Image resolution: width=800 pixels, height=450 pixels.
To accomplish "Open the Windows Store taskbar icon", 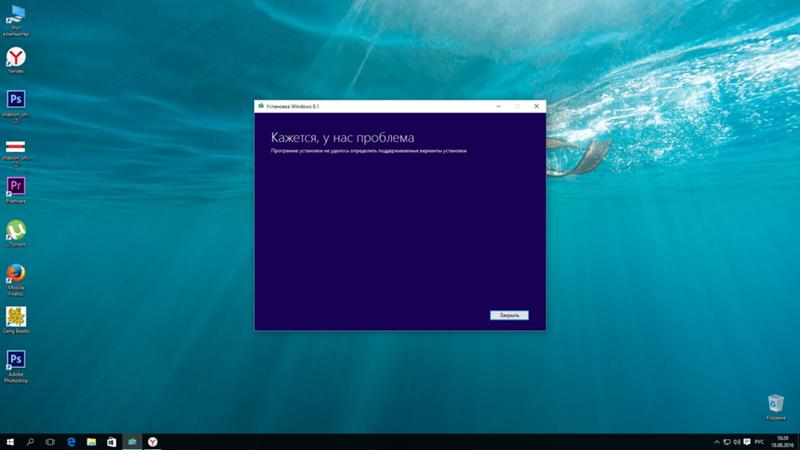I will coord(111,442).
